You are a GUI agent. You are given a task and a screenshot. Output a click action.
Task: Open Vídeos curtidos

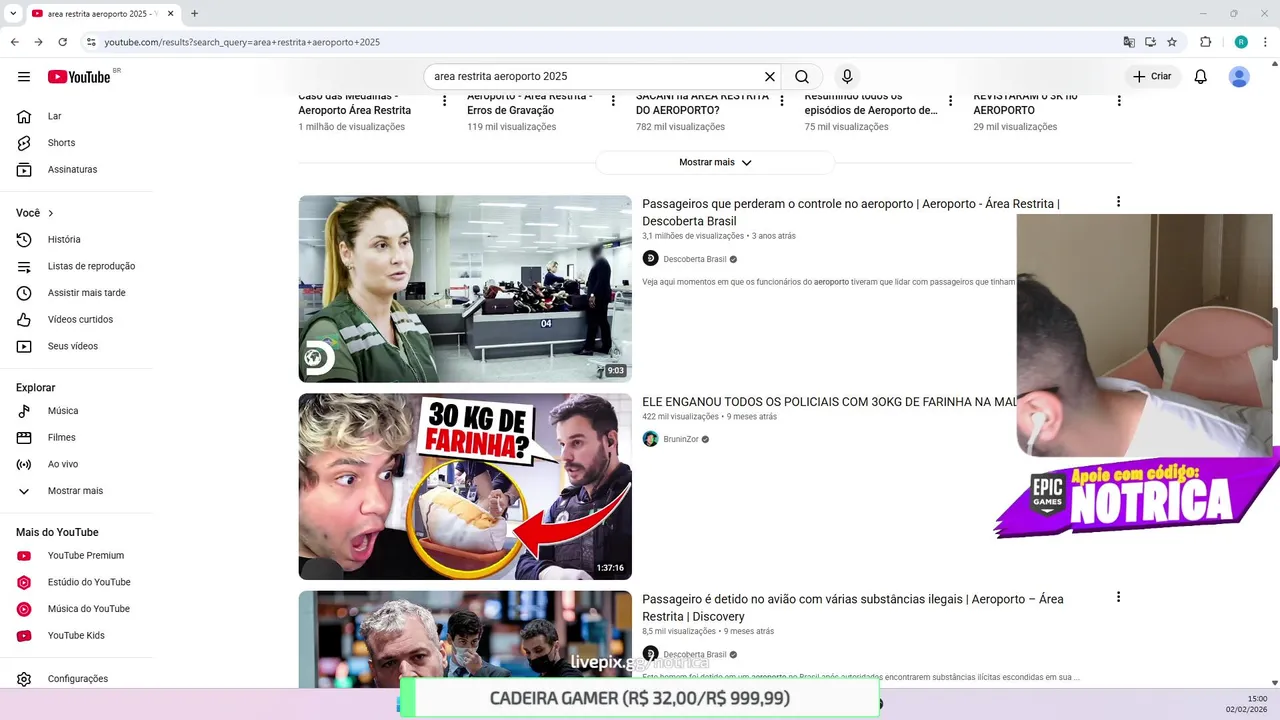click(x=76, y=320)
